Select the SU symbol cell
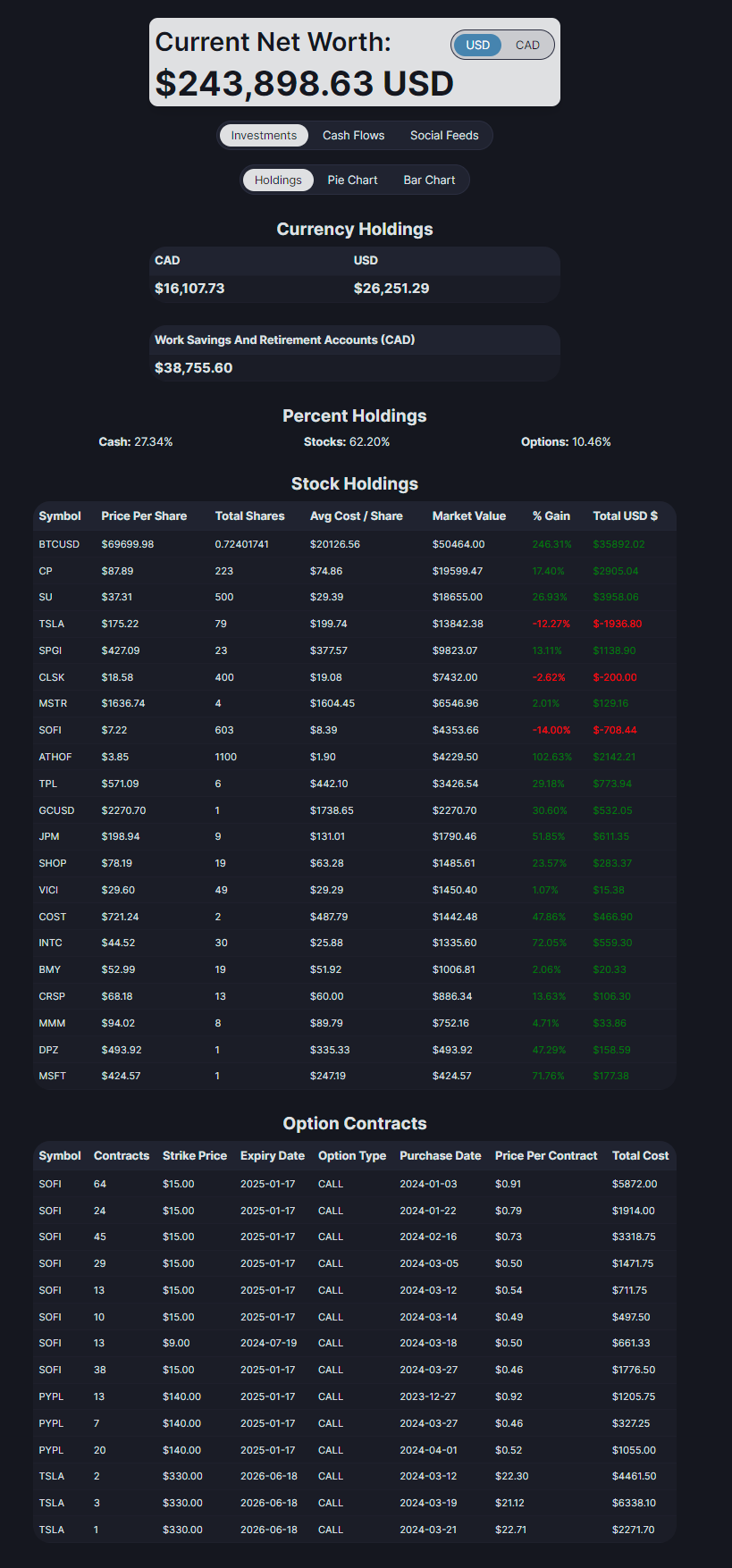 pos(46,597)
